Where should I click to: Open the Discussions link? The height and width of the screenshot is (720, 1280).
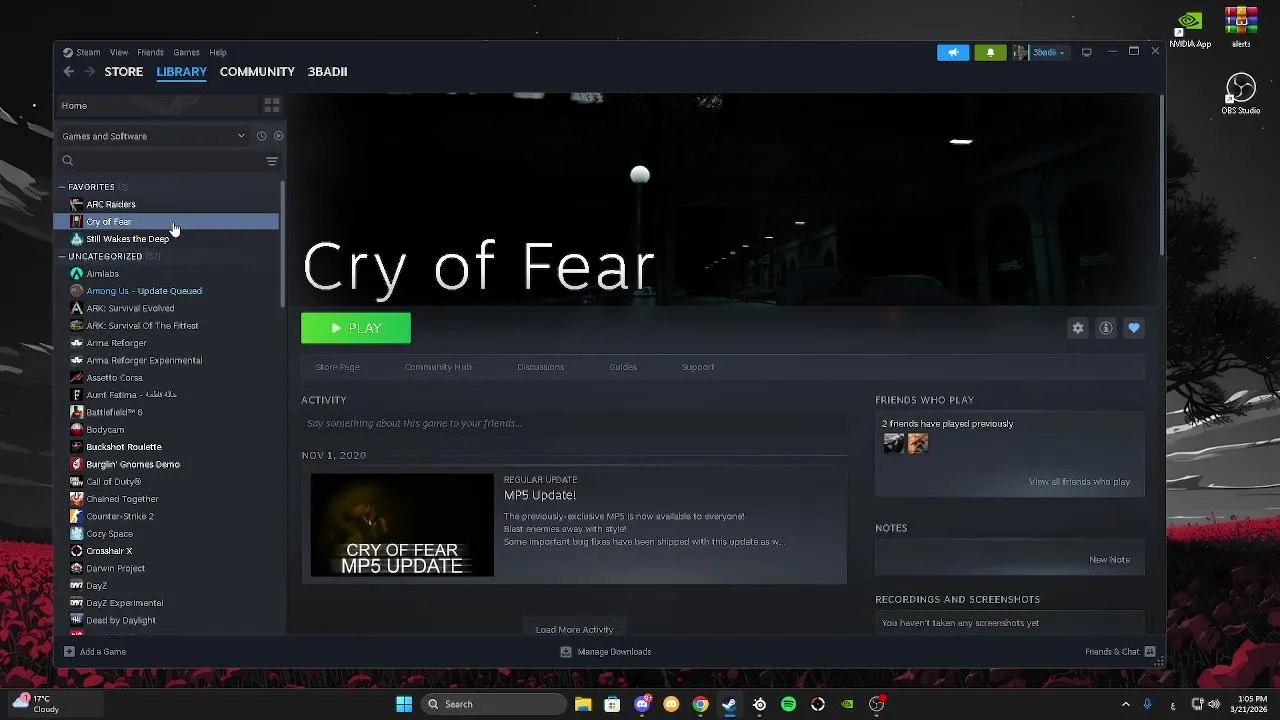(541, 367)
